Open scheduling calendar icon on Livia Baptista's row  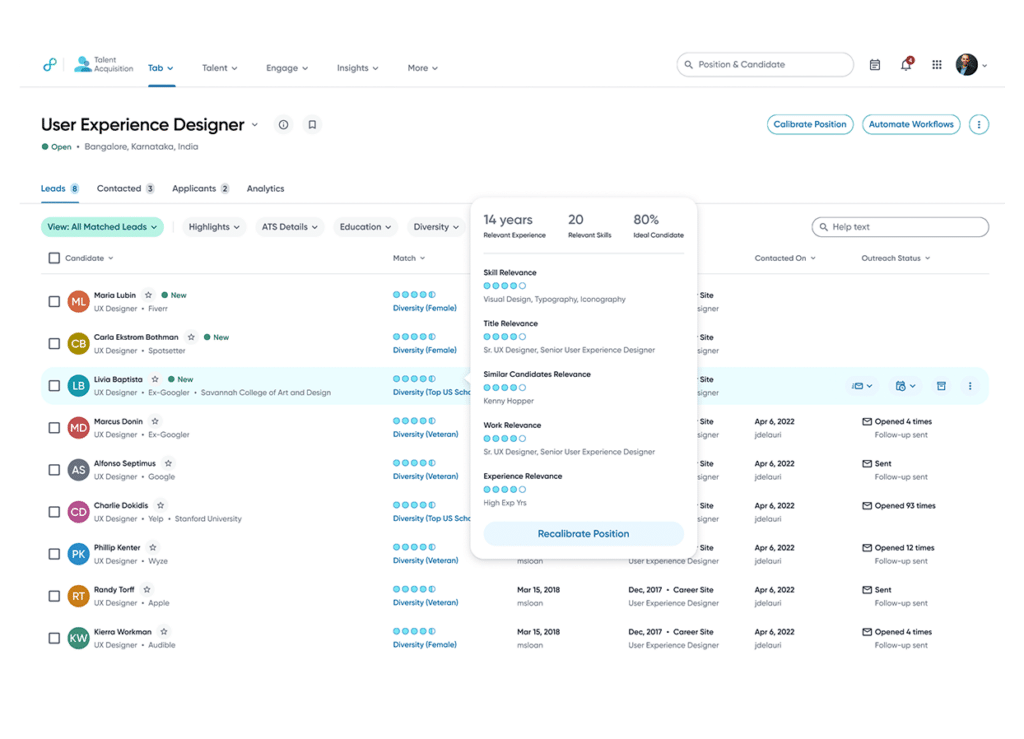click(902, 385)
